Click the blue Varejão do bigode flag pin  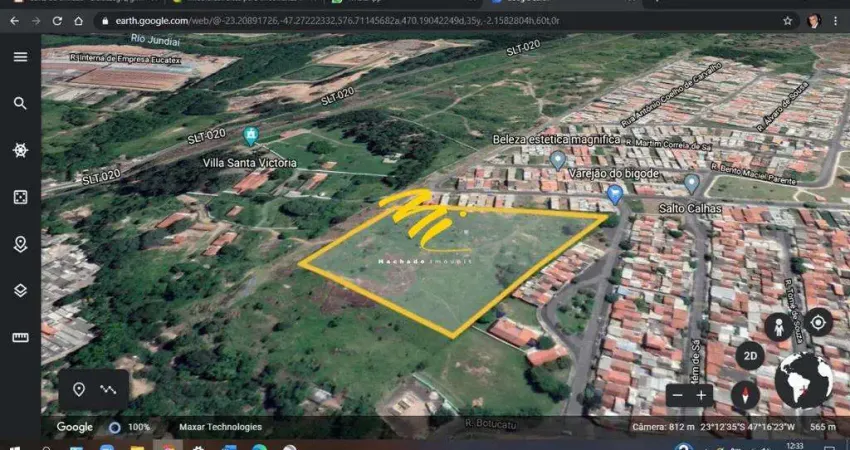615,194
